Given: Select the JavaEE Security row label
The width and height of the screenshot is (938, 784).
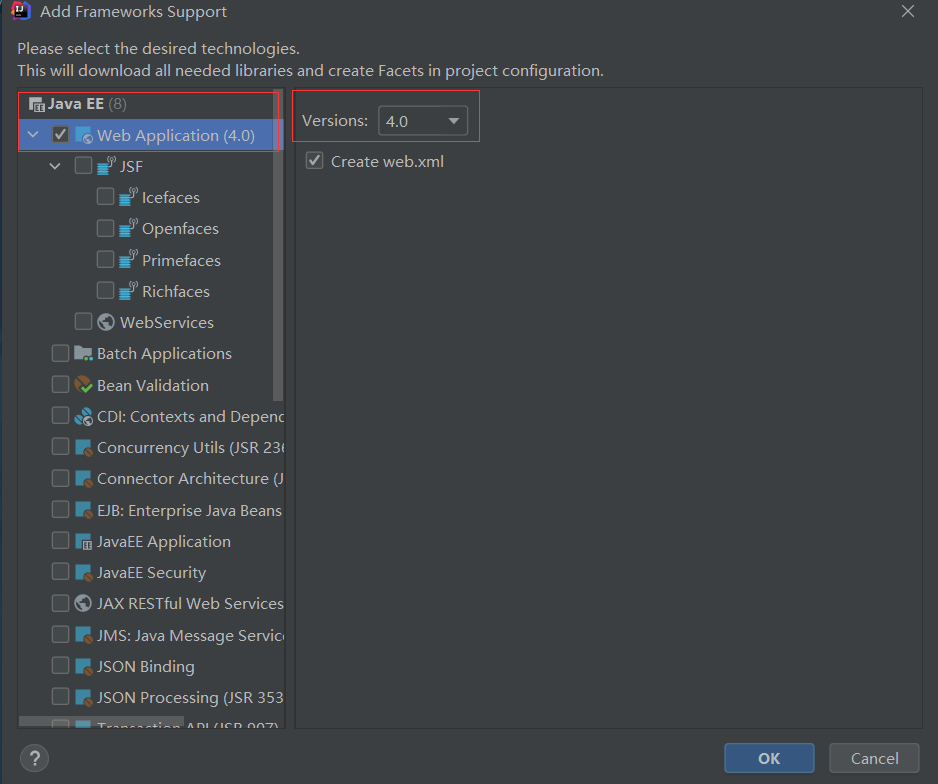Looking at the screenshot, I should (151, 573).
